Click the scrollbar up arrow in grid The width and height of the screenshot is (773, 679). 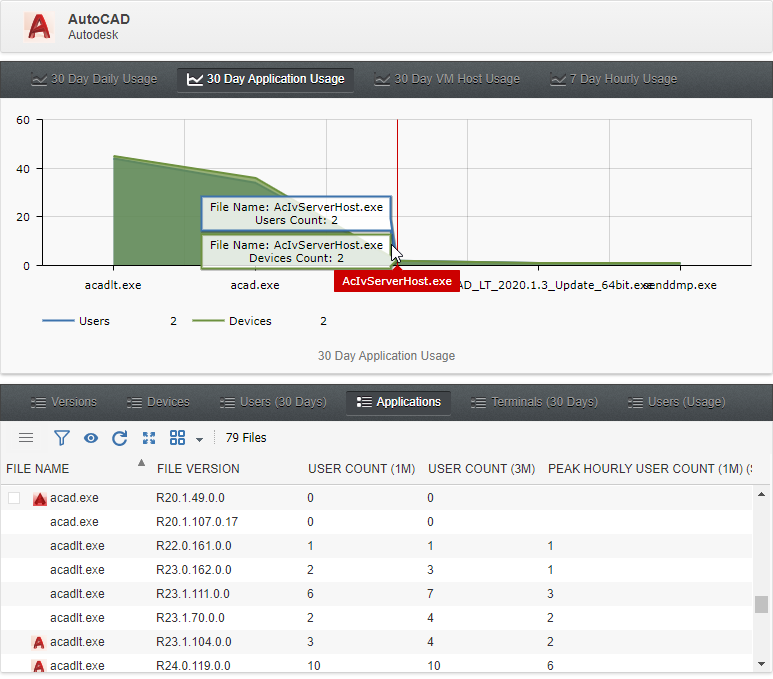point(761,495)
